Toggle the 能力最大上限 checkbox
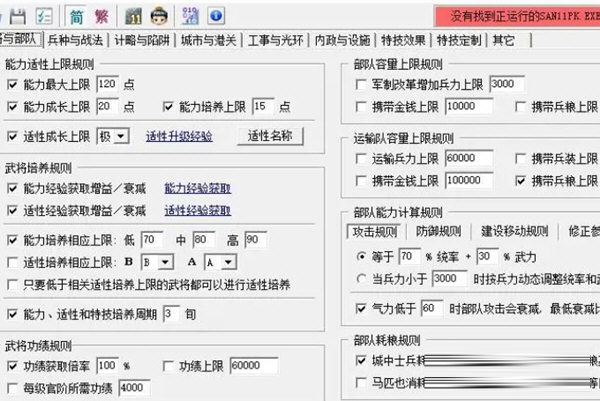 [12, 84]
